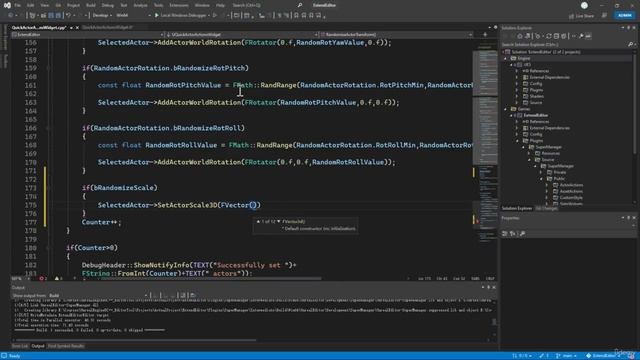Image resolution: width=640 pixels, height=360 pixels.
Task: Toggle auto-hide pin on Solution Explorer panel
Action: (x=629, y=28)
